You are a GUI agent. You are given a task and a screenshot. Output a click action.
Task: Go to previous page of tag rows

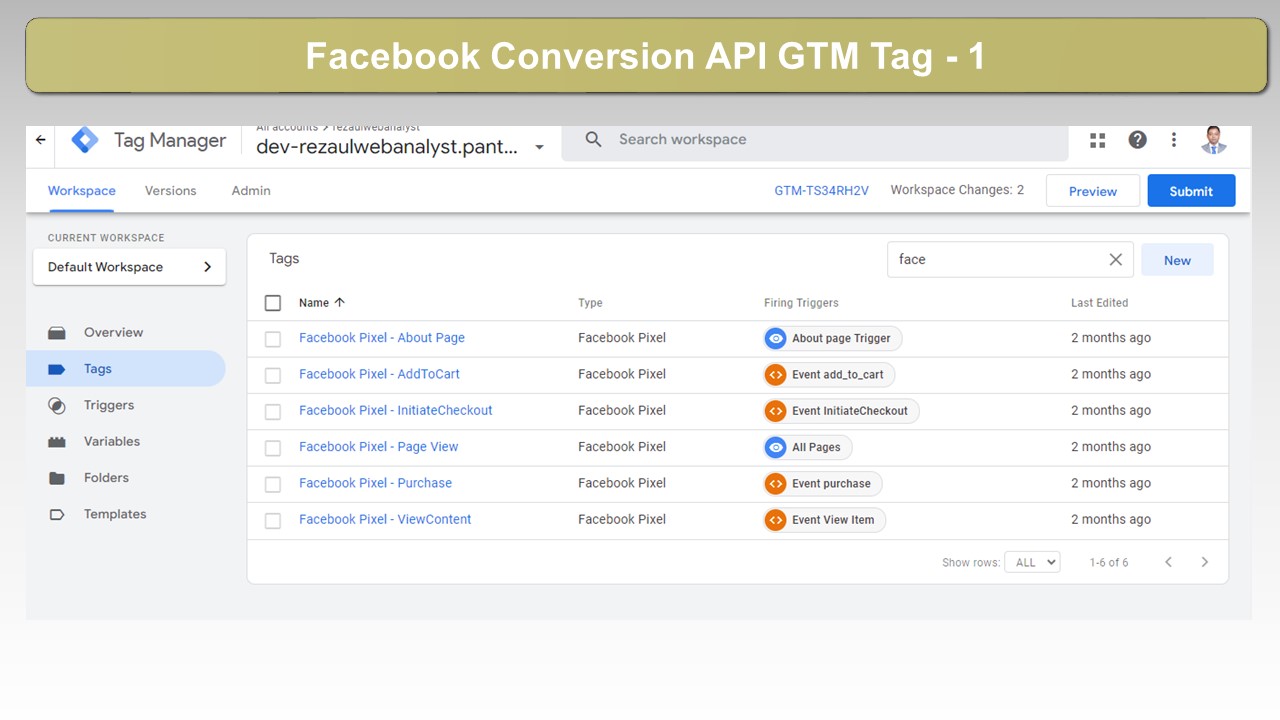point(1168,562)
